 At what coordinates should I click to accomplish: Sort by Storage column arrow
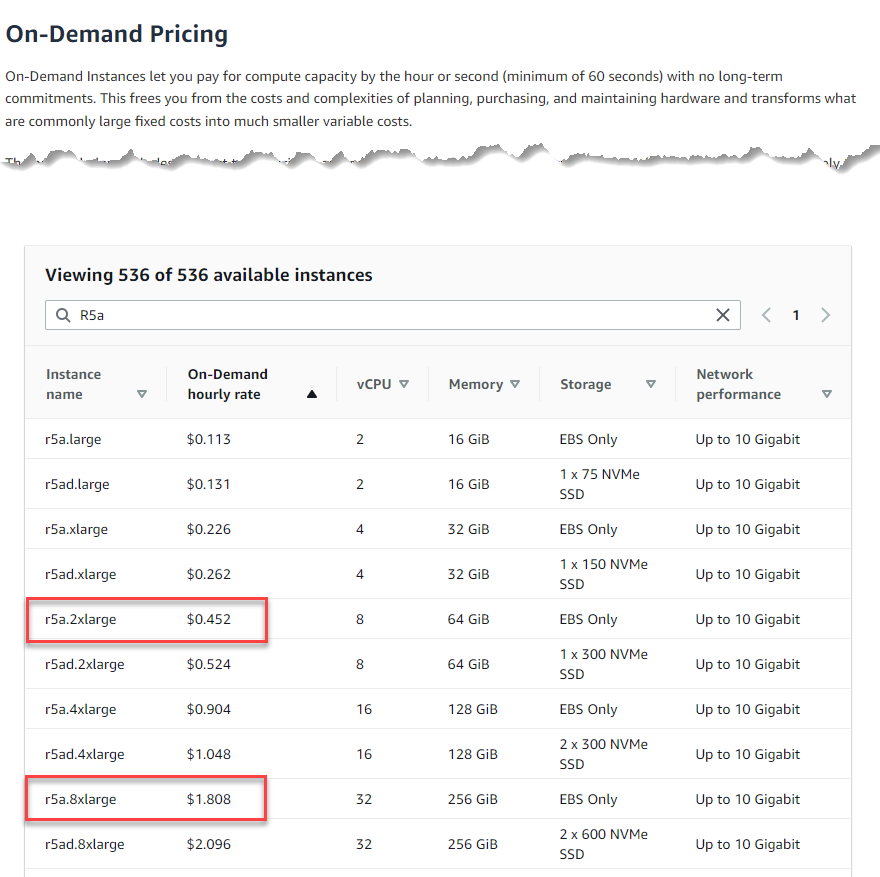[x=651, y=384]
